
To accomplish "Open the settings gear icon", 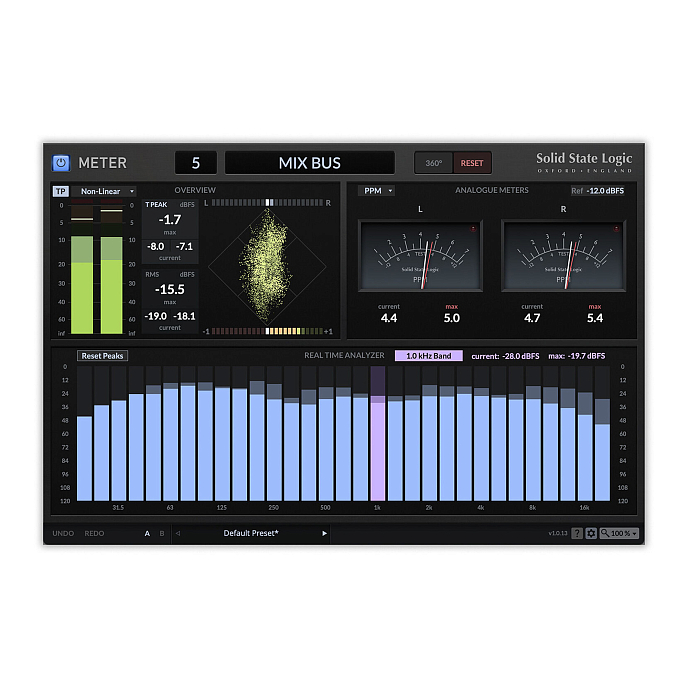I will (x=591, y=534).
